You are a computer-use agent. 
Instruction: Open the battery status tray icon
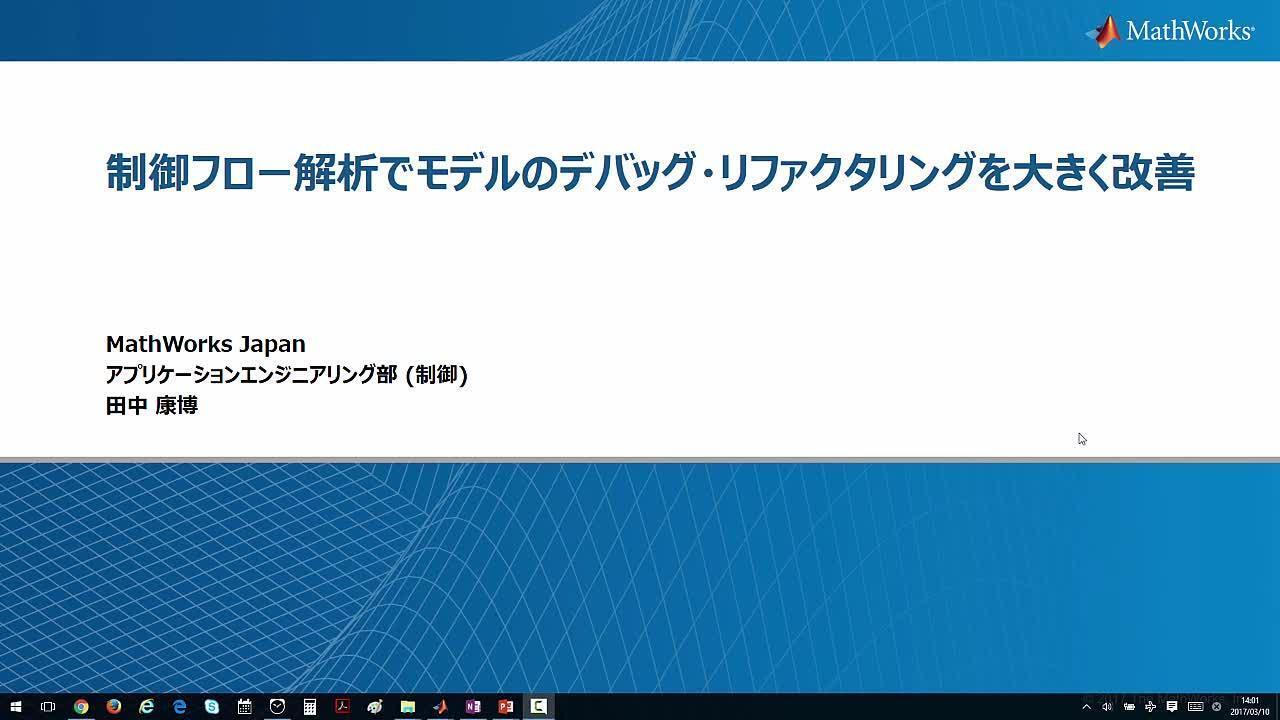pos(1129,707)
